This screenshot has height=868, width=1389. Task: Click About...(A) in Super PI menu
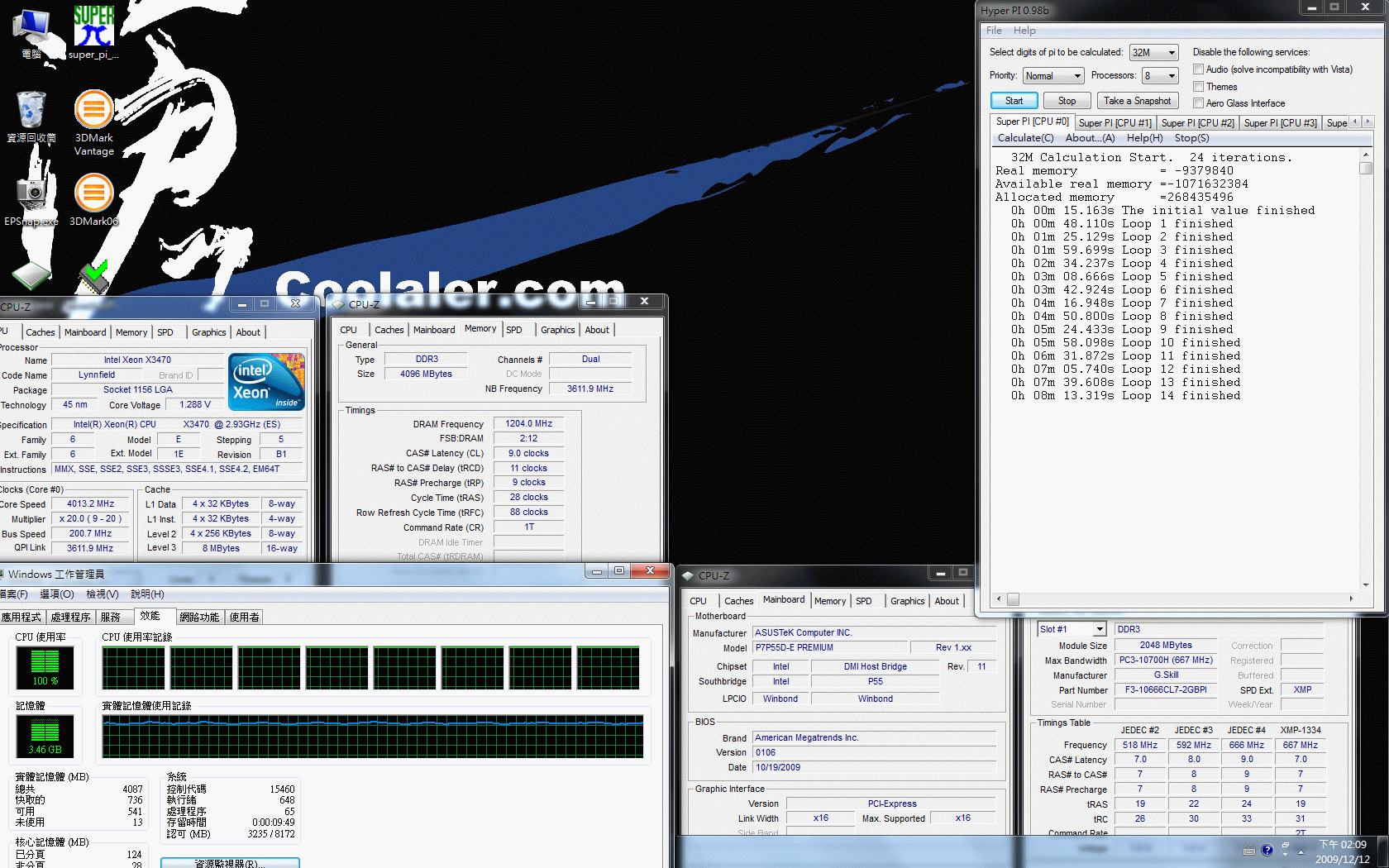[1090, 138]
